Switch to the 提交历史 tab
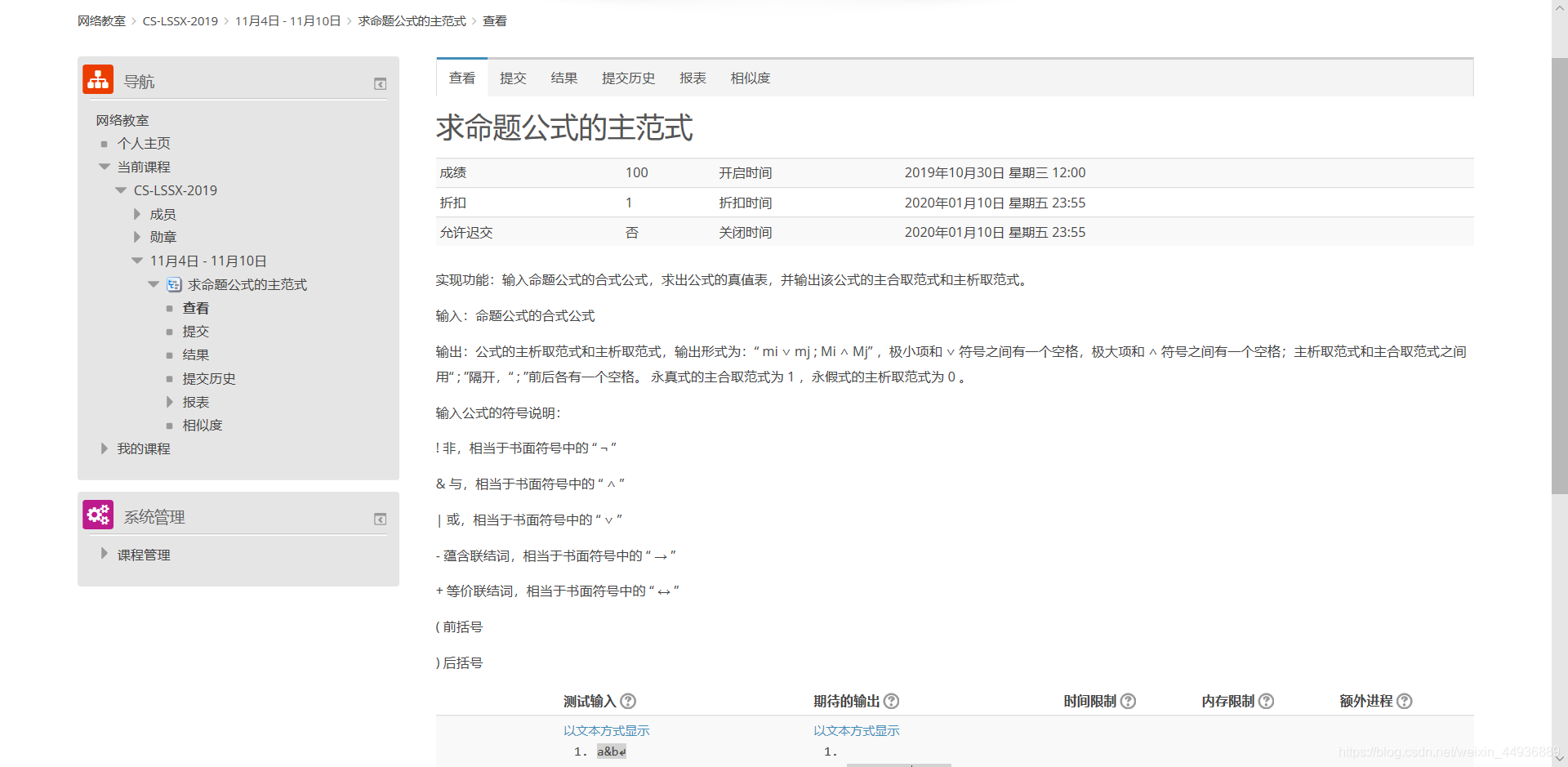 coord(628,78)
